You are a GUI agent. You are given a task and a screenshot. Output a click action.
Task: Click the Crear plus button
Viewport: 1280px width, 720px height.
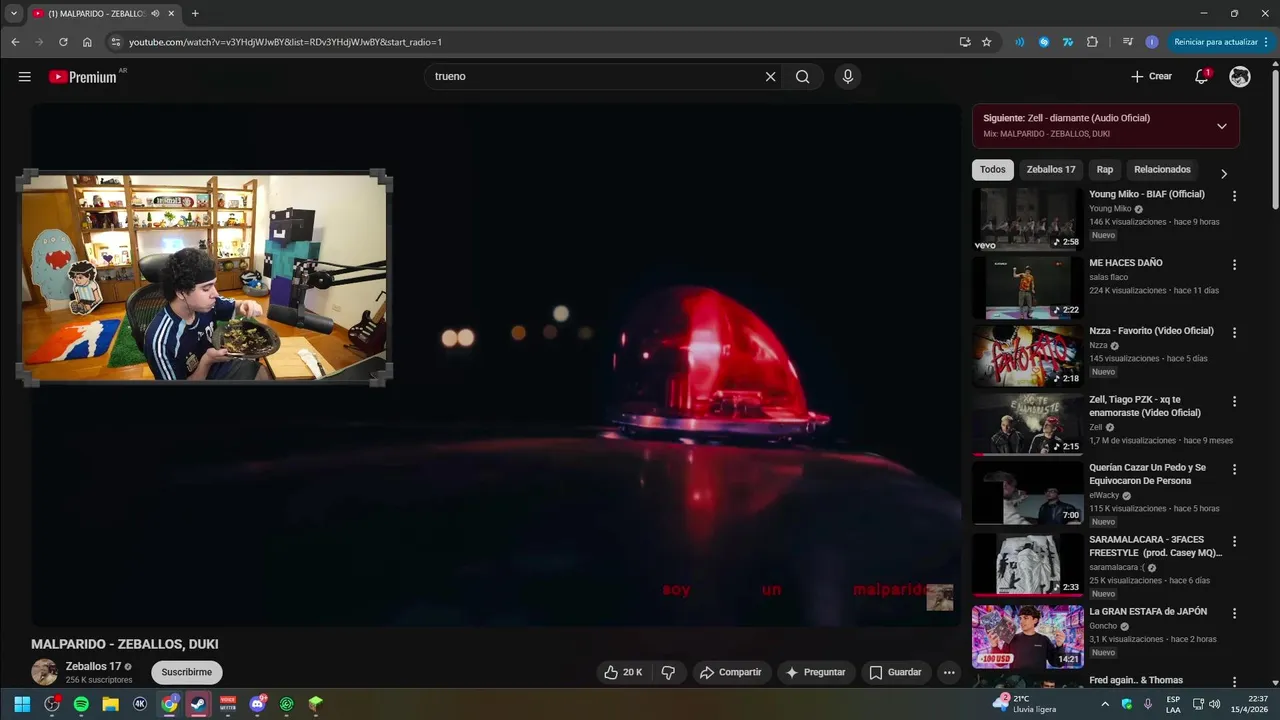click(1151, 76)
